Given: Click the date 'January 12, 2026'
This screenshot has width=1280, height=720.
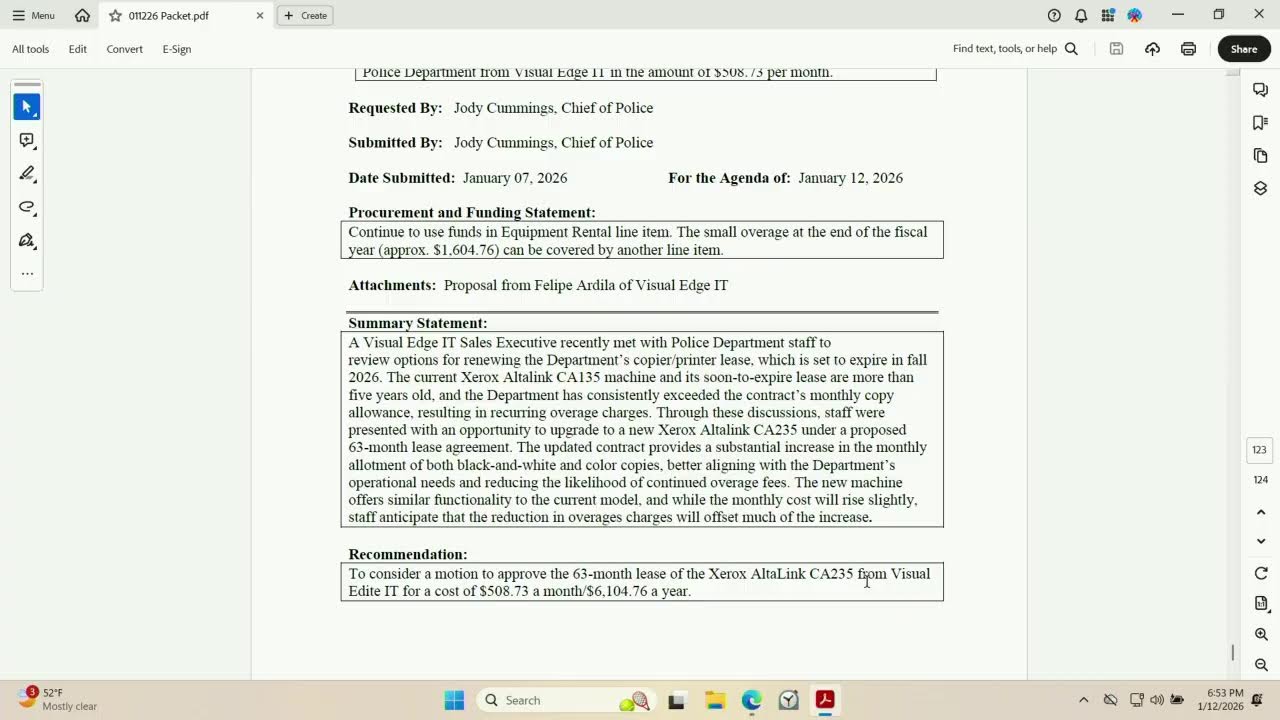Looking at the screenshot, I should click(850, 178).
